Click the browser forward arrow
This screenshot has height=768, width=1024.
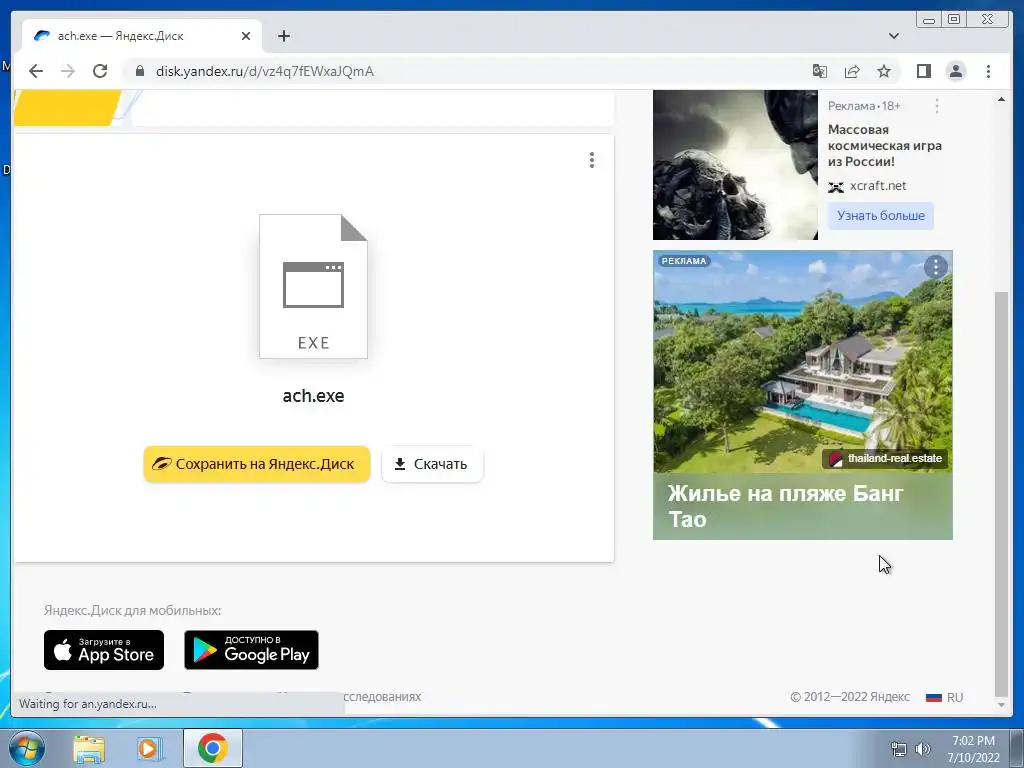pyautogui.click(x=68, y=71)
